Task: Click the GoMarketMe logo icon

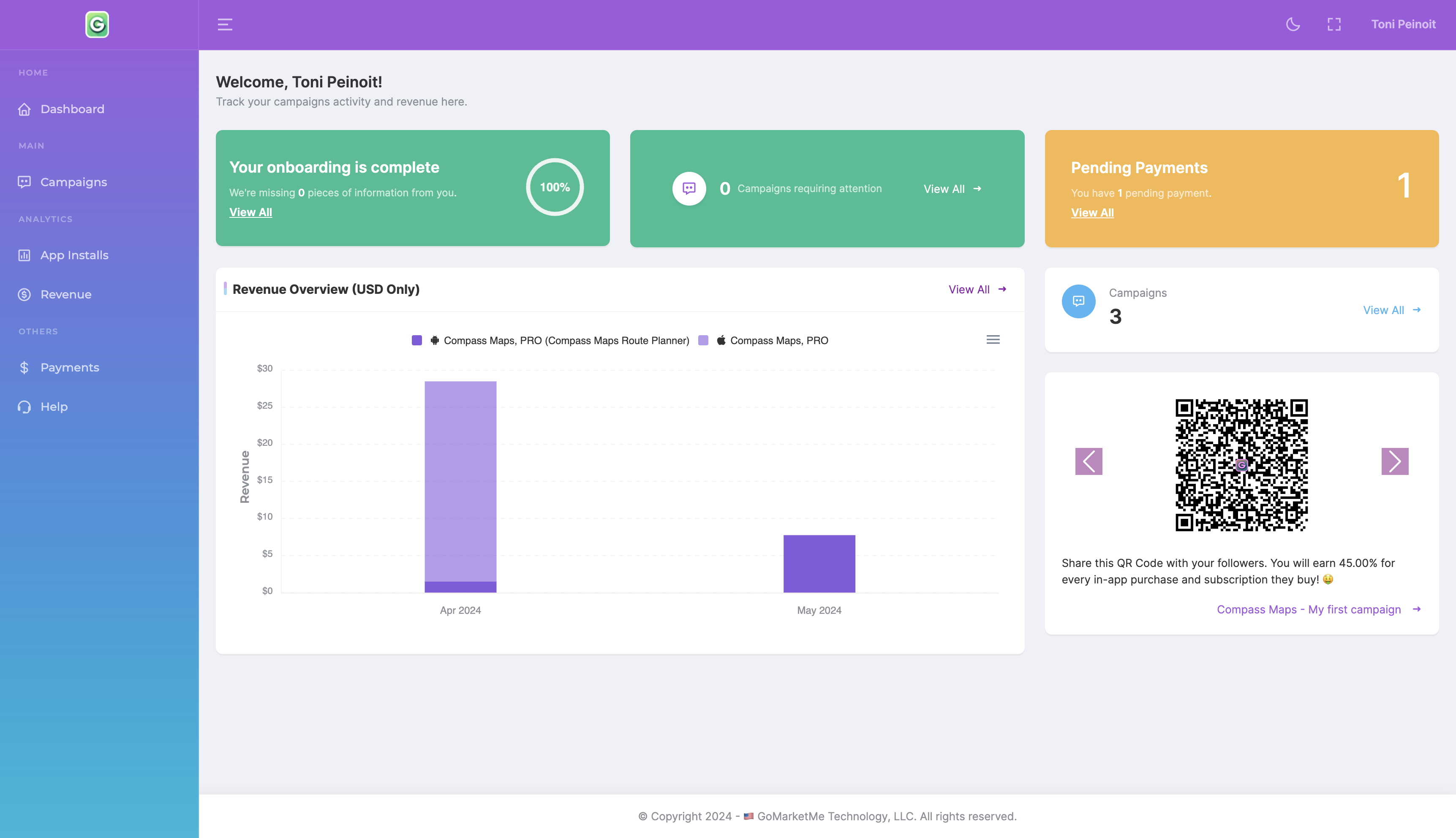Action: (x=97, y=25)
